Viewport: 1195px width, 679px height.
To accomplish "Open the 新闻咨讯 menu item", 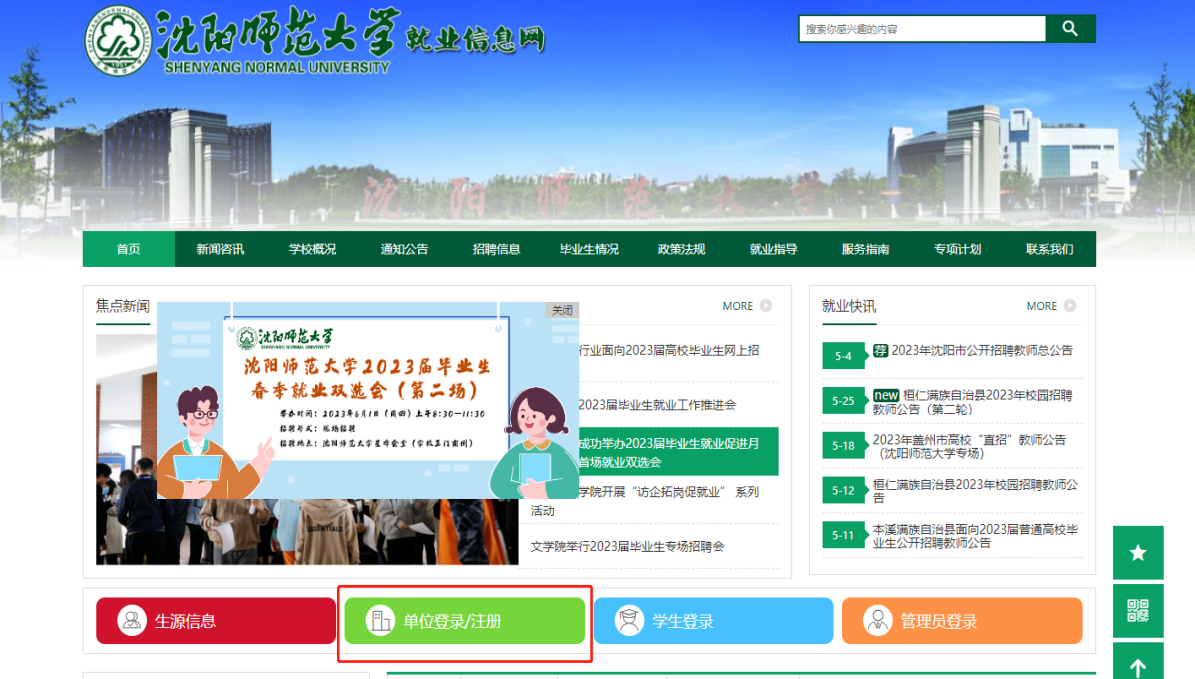I will 220,249.
